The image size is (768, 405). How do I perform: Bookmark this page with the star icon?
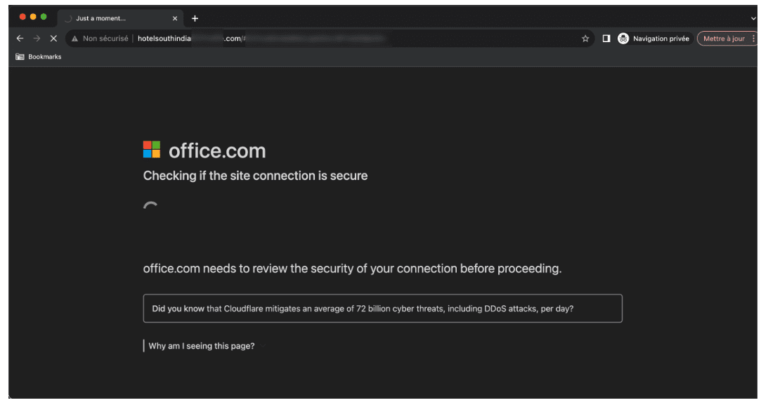(x=585, y=39)
